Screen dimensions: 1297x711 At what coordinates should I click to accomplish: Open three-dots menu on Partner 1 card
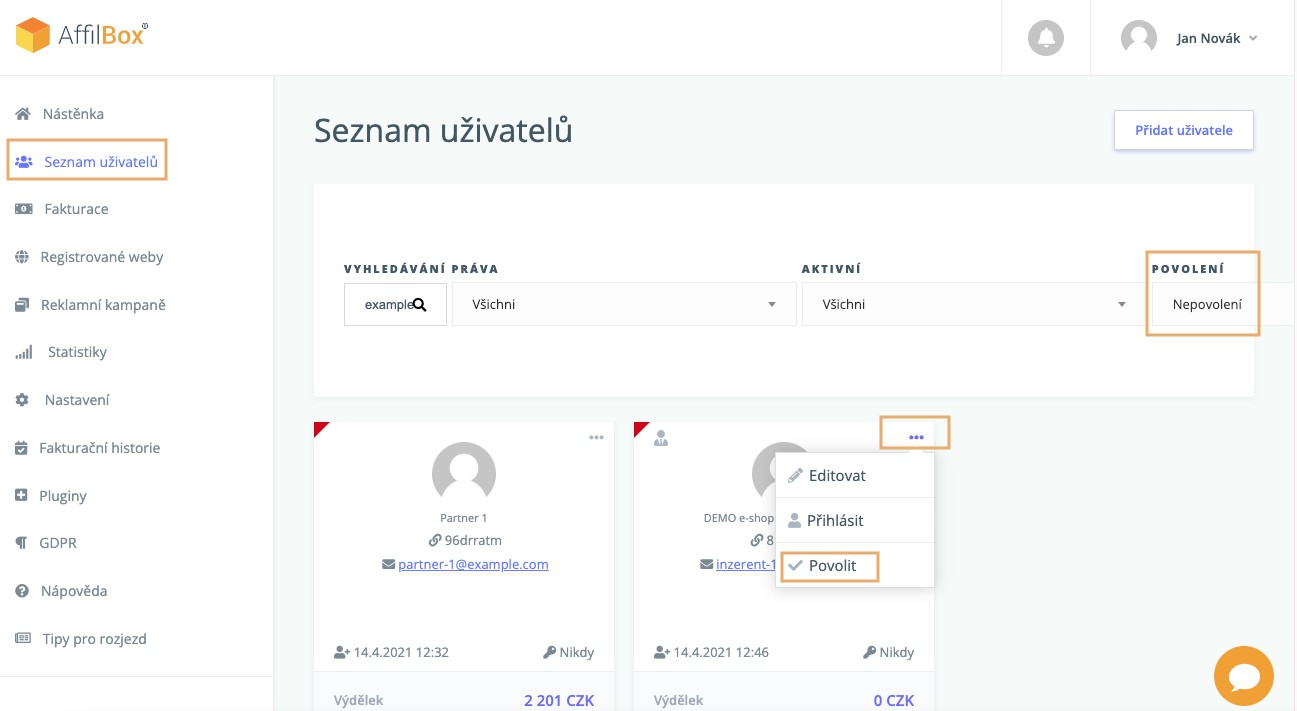596,437
